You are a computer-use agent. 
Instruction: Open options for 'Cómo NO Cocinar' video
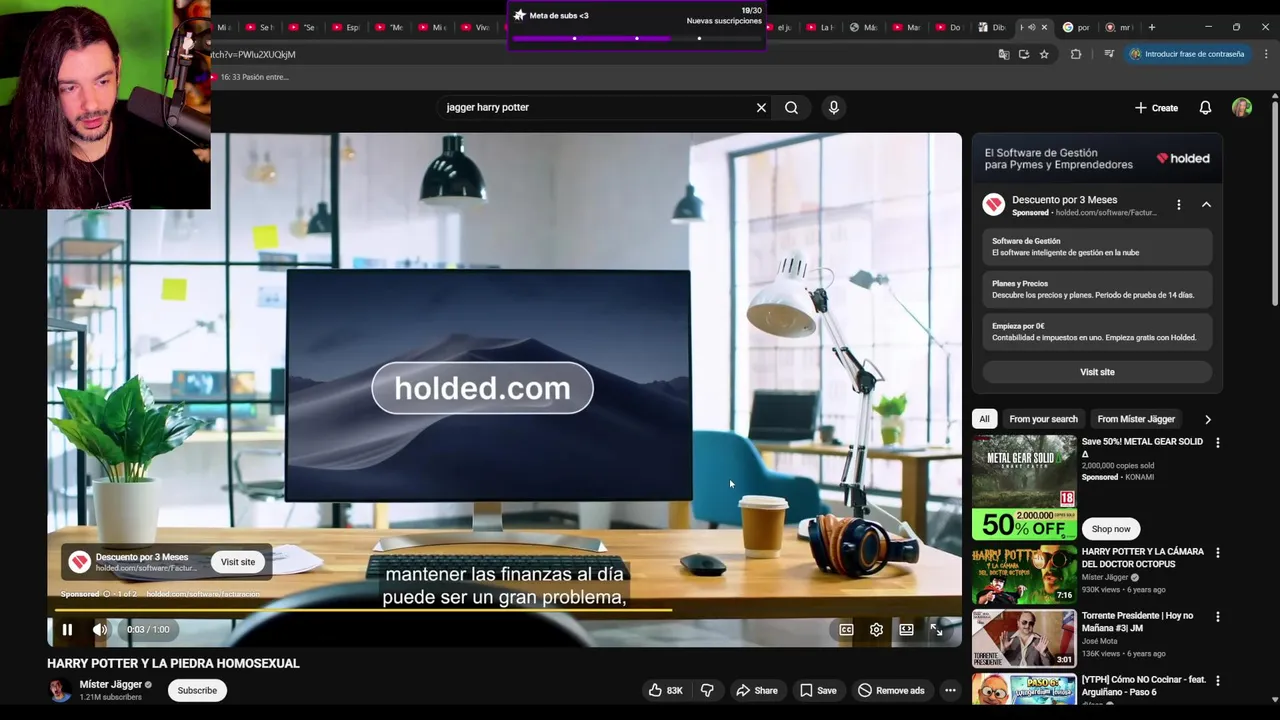point(1217,680)
